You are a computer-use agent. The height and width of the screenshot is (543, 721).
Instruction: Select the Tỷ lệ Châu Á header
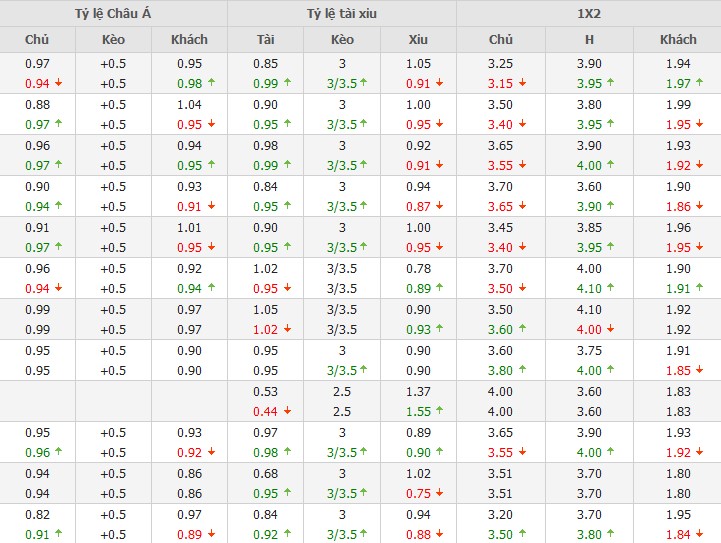(113, 13)
